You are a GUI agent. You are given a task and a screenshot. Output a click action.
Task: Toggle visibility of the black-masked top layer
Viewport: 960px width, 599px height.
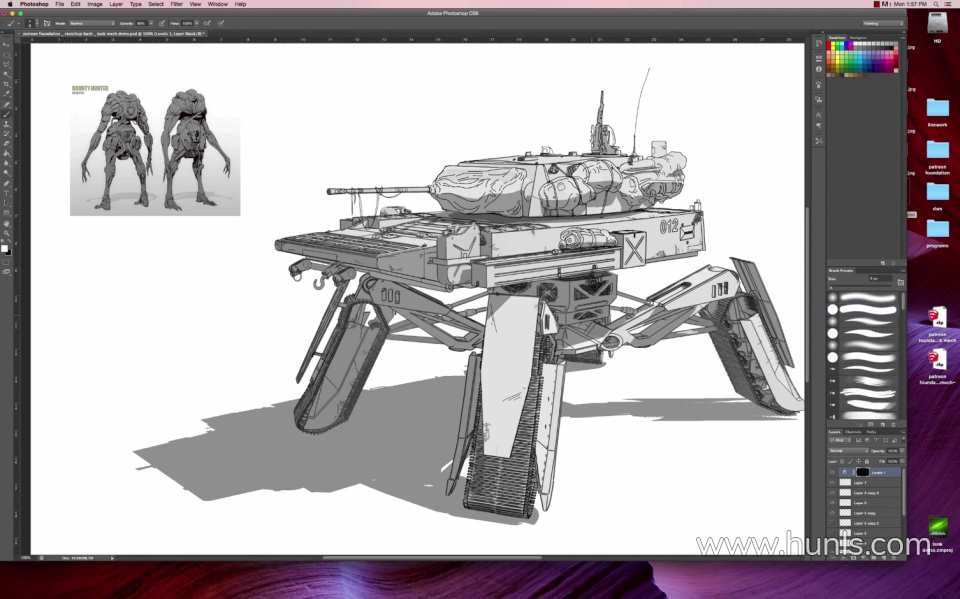click(x=832, y=472)
